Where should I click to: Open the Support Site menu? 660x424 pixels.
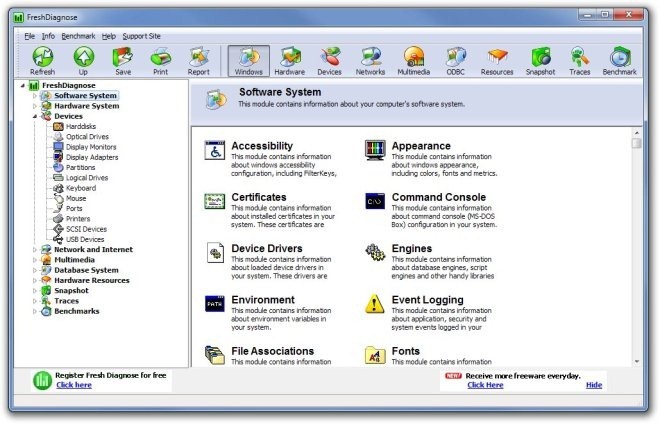coord(141,36)
